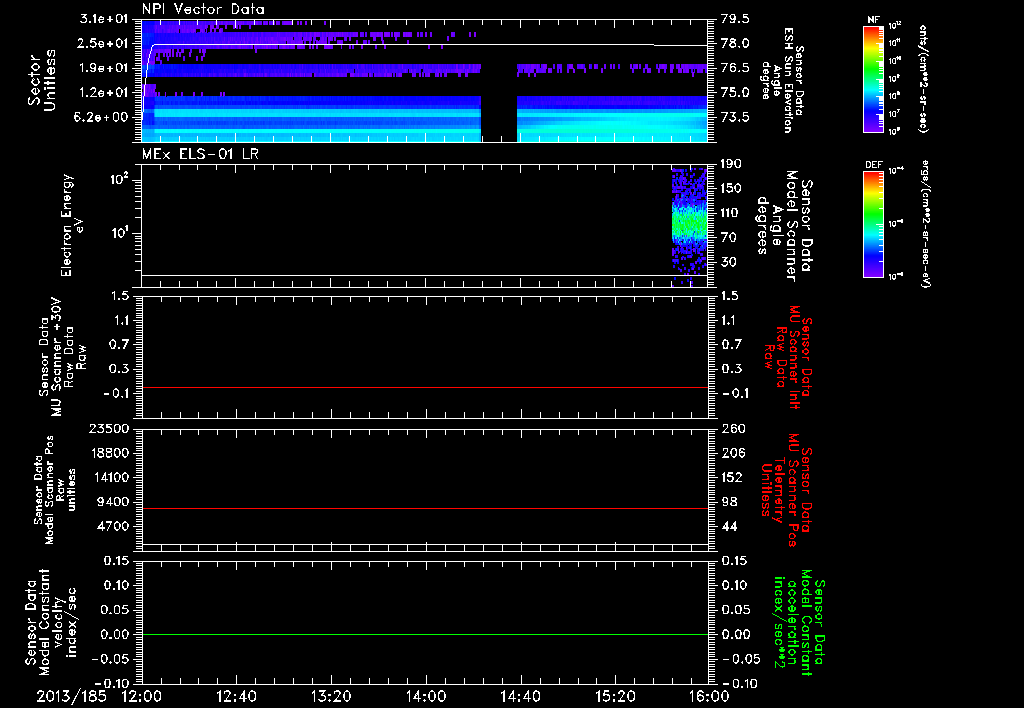
Task: Click the 44 telemetry tick value
Action: [729, 526]
